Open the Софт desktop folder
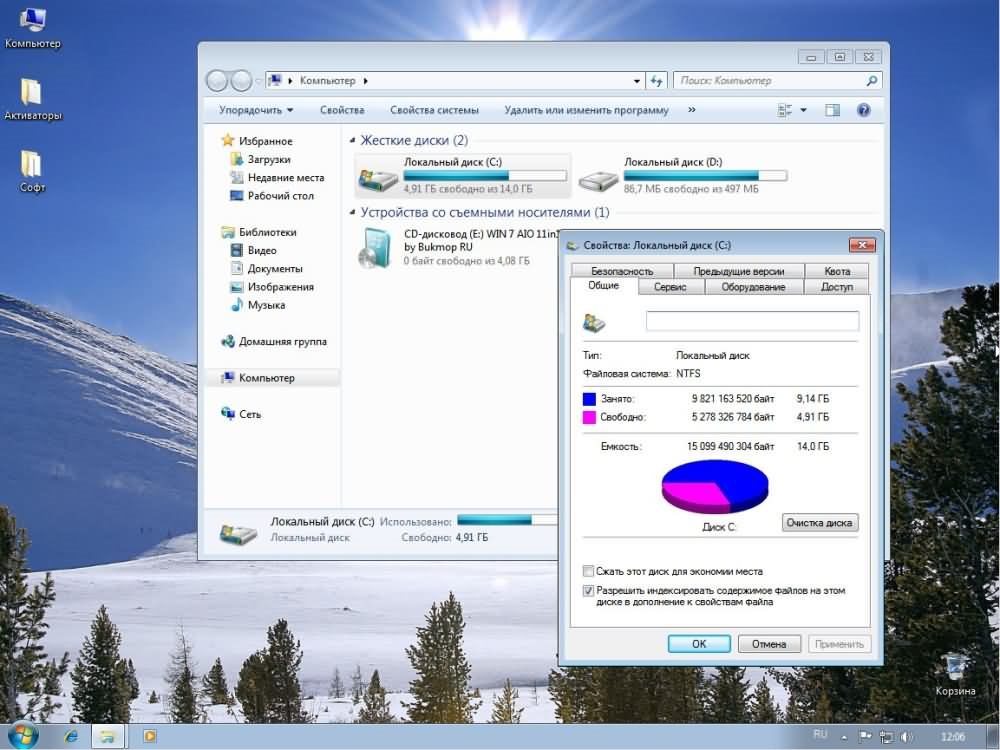This screenshot has width=1000, height=750. pyautogui.click(x=31, y=165)
